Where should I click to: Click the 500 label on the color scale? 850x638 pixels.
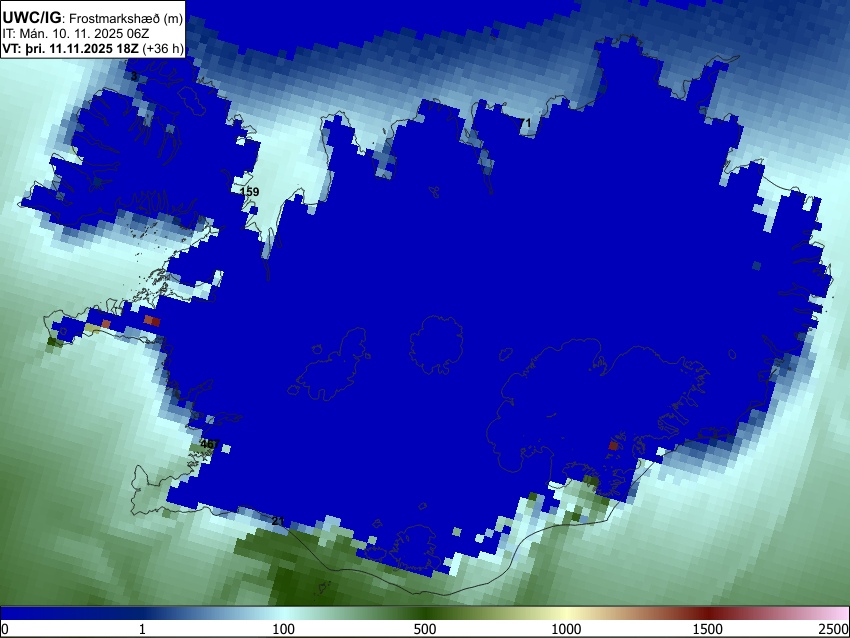pyautogui.click(x=425, y=629)
